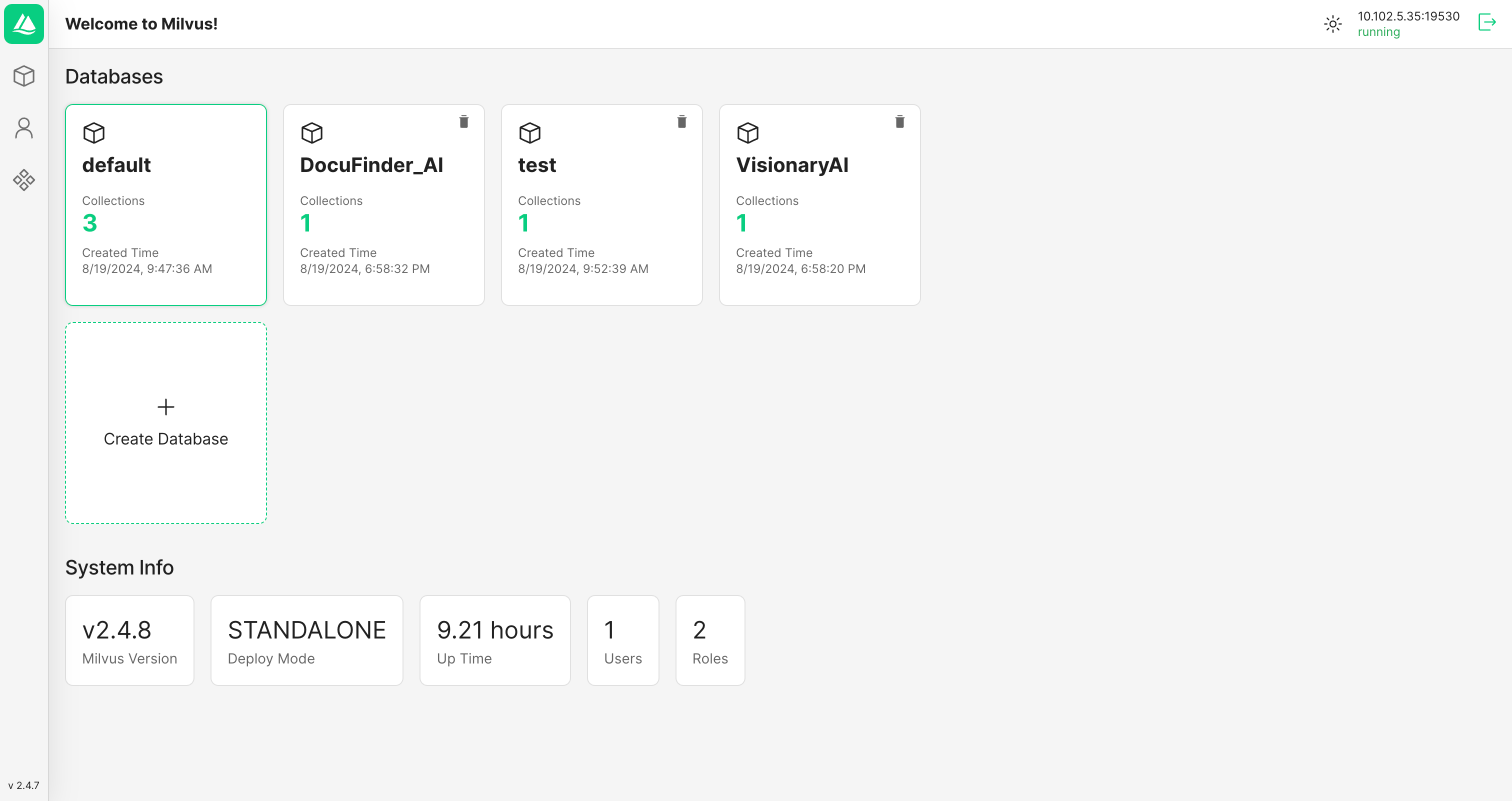Click the cube icon on default card

pyautogui.click(x=94, y=132)
